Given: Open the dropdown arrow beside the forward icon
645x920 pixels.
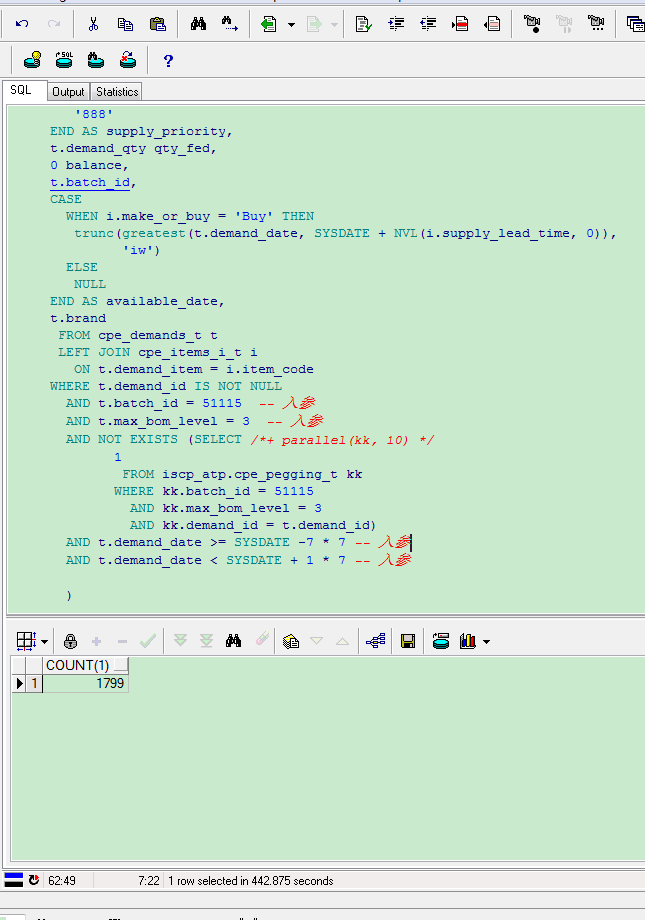Looking at the screenshot, I should click(x=334, y=25).
